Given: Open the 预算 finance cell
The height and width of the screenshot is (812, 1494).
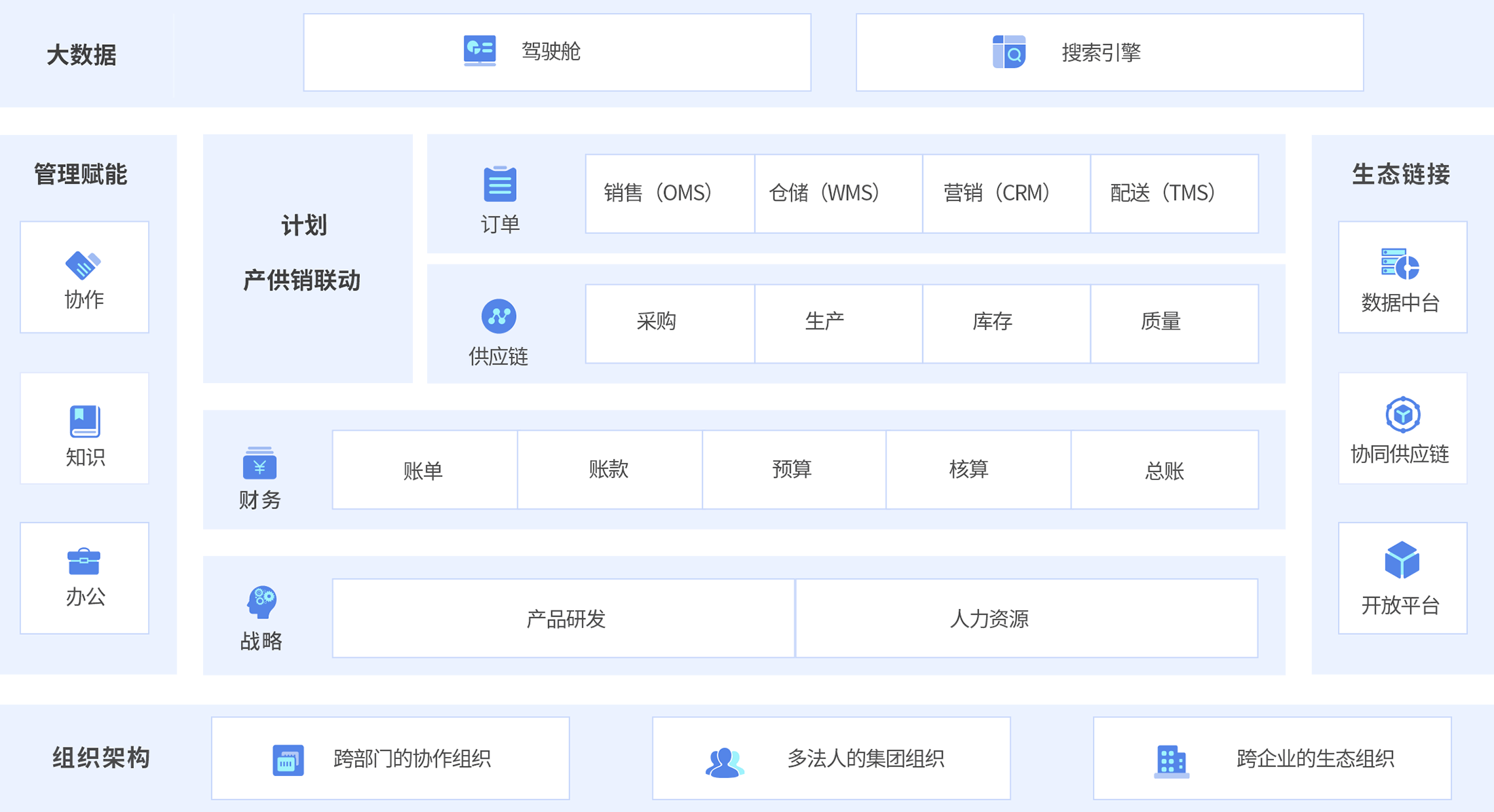Looking at the screenshot, I should click(793, 469).
